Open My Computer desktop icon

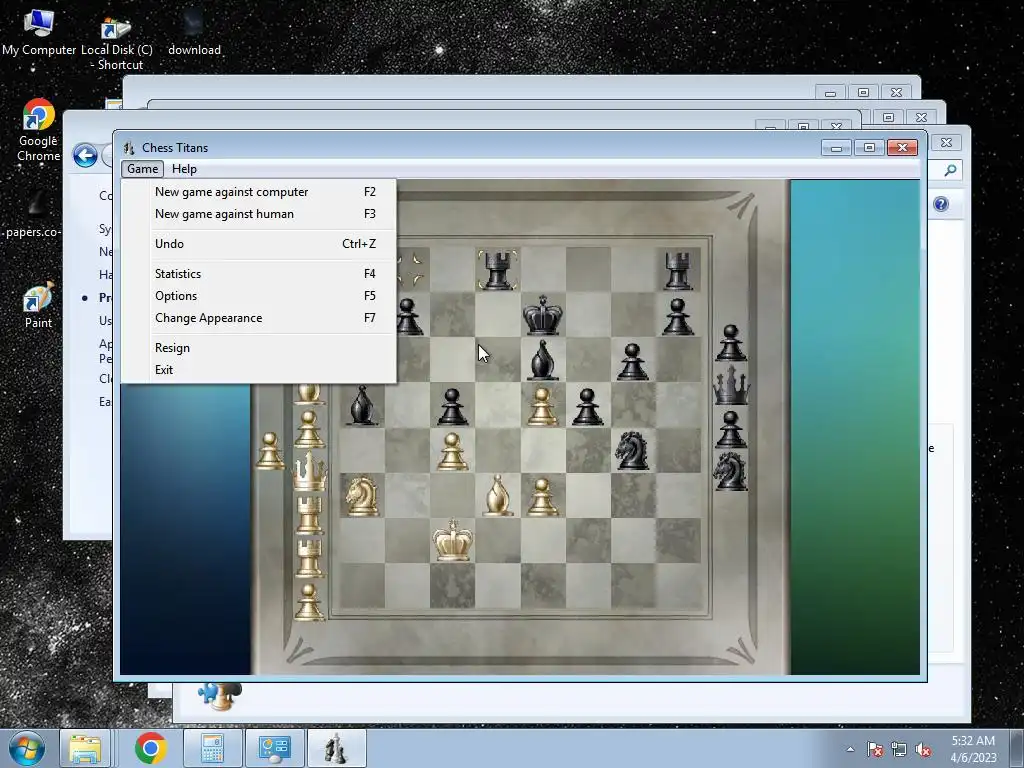pos(39,33)
